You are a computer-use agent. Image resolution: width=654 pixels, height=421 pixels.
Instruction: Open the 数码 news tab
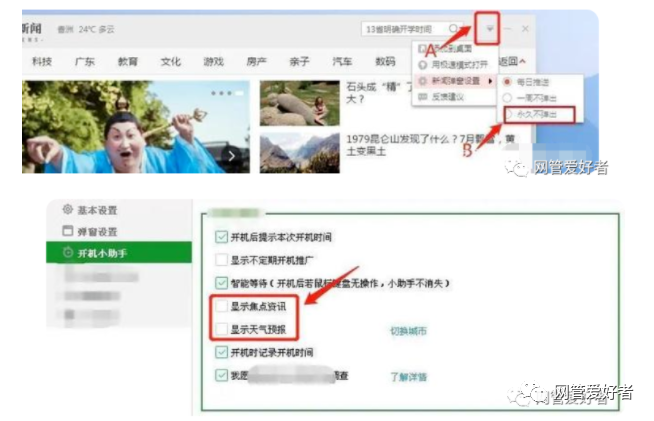tap(385, 61)
